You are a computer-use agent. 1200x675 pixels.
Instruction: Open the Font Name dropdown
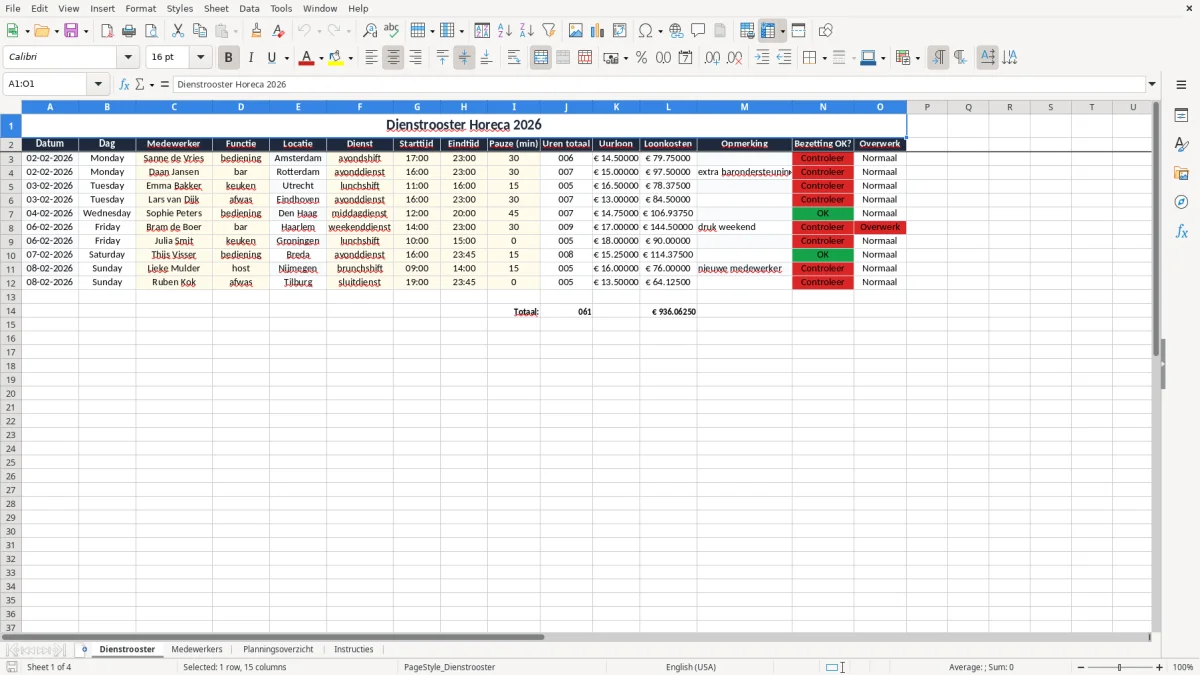(128, 58)
